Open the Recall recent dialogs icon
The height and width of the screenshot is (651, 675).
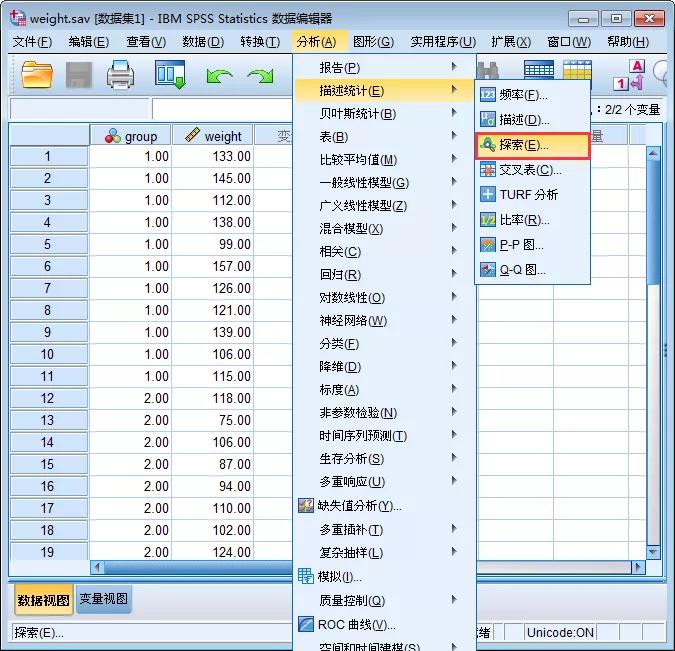(x=170, y=75)
